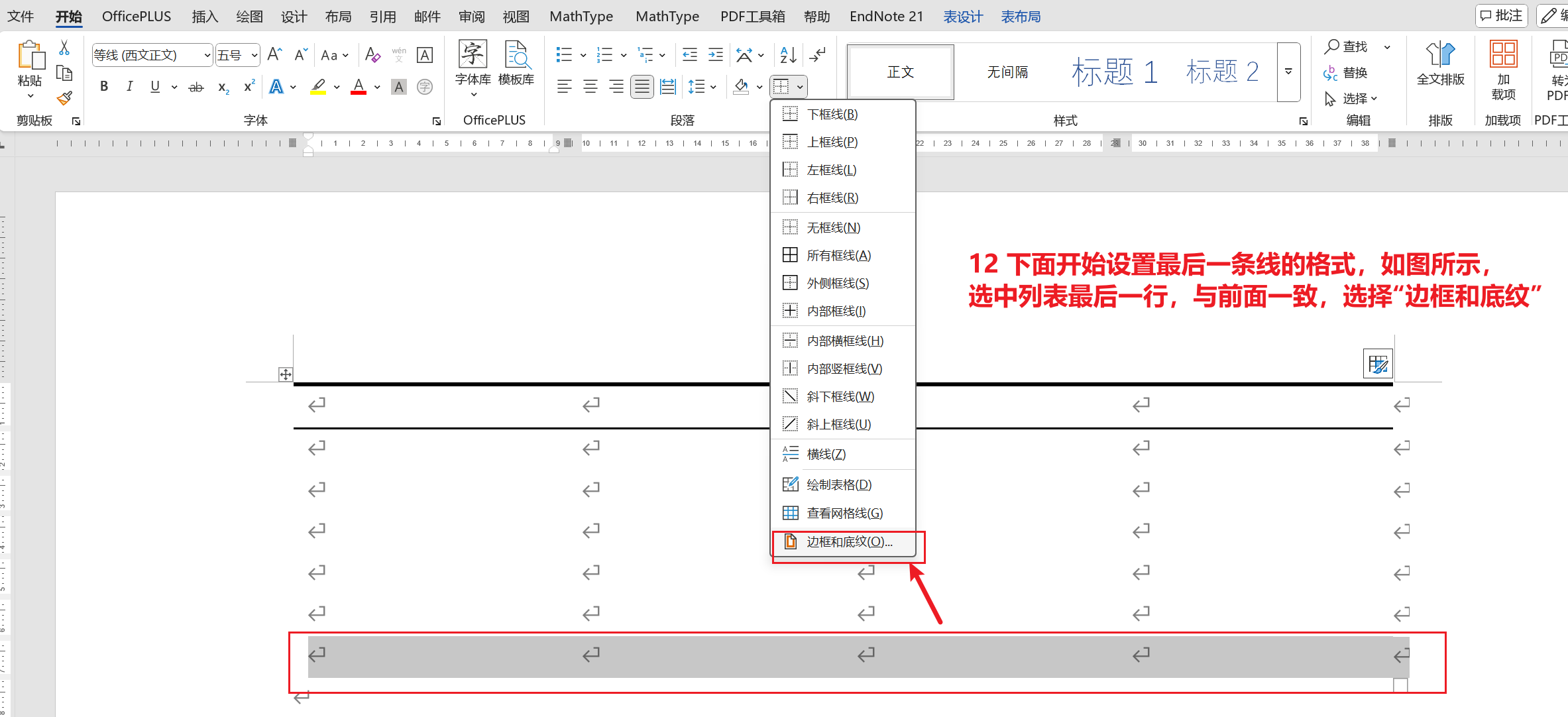This screenshot has height=717, width=1568.
Task: Click the table move handle icon
Action: pyautogui.click(x=285, y=374)
